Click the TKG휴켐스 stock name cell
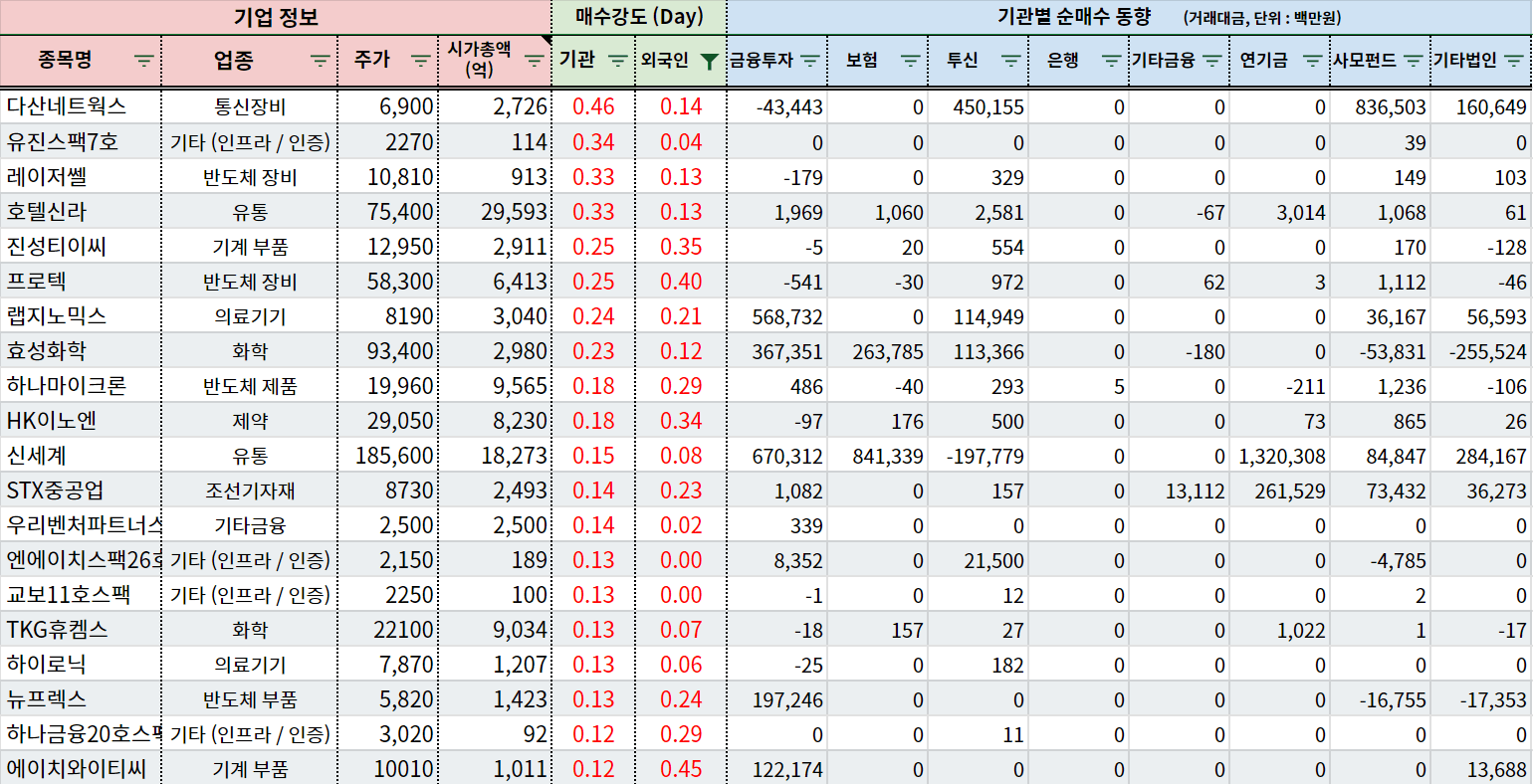The height and width of the screenshot is (784, 1533). [x=80, y=629]
